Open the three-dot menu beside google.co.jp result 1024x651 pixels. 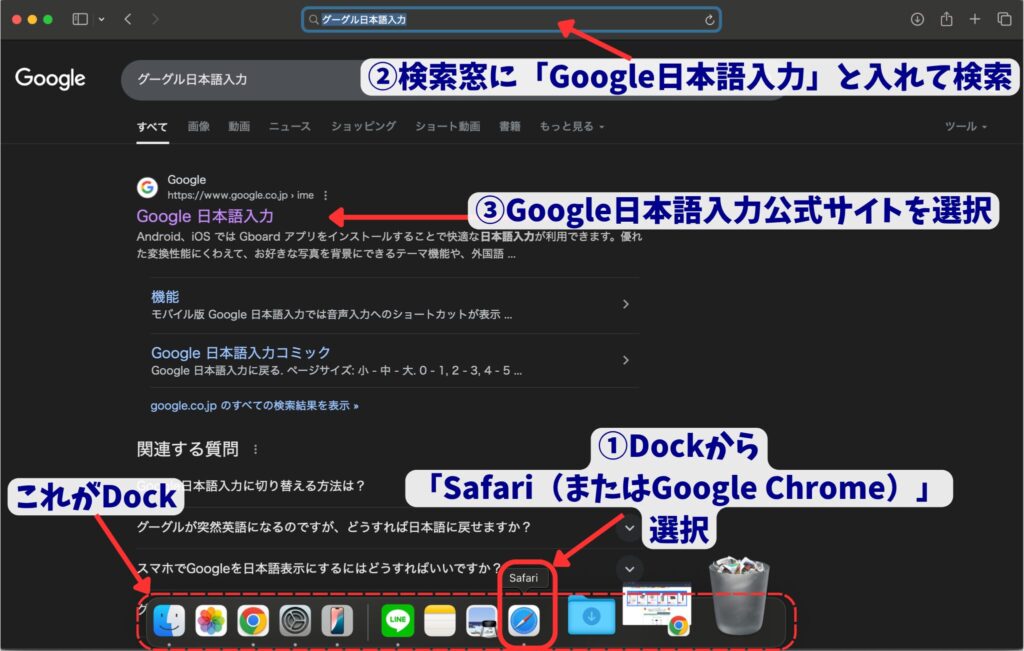point(325,195)
